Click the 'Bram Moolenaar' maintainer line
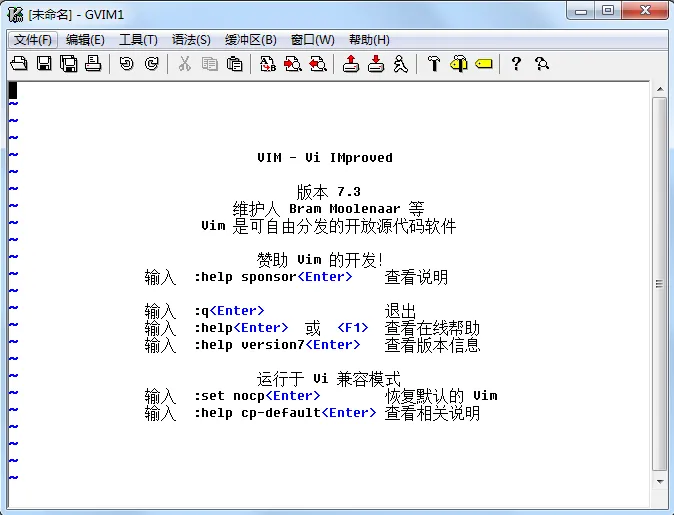The width and height of the screenshot is (674, 515). point(328,209)
